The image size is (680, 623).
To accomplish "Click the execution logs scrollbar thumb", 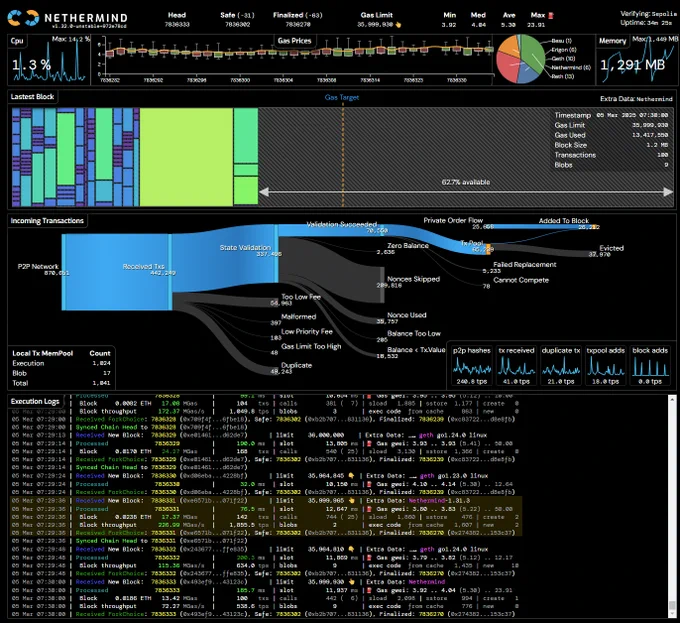I will [672, 605].
